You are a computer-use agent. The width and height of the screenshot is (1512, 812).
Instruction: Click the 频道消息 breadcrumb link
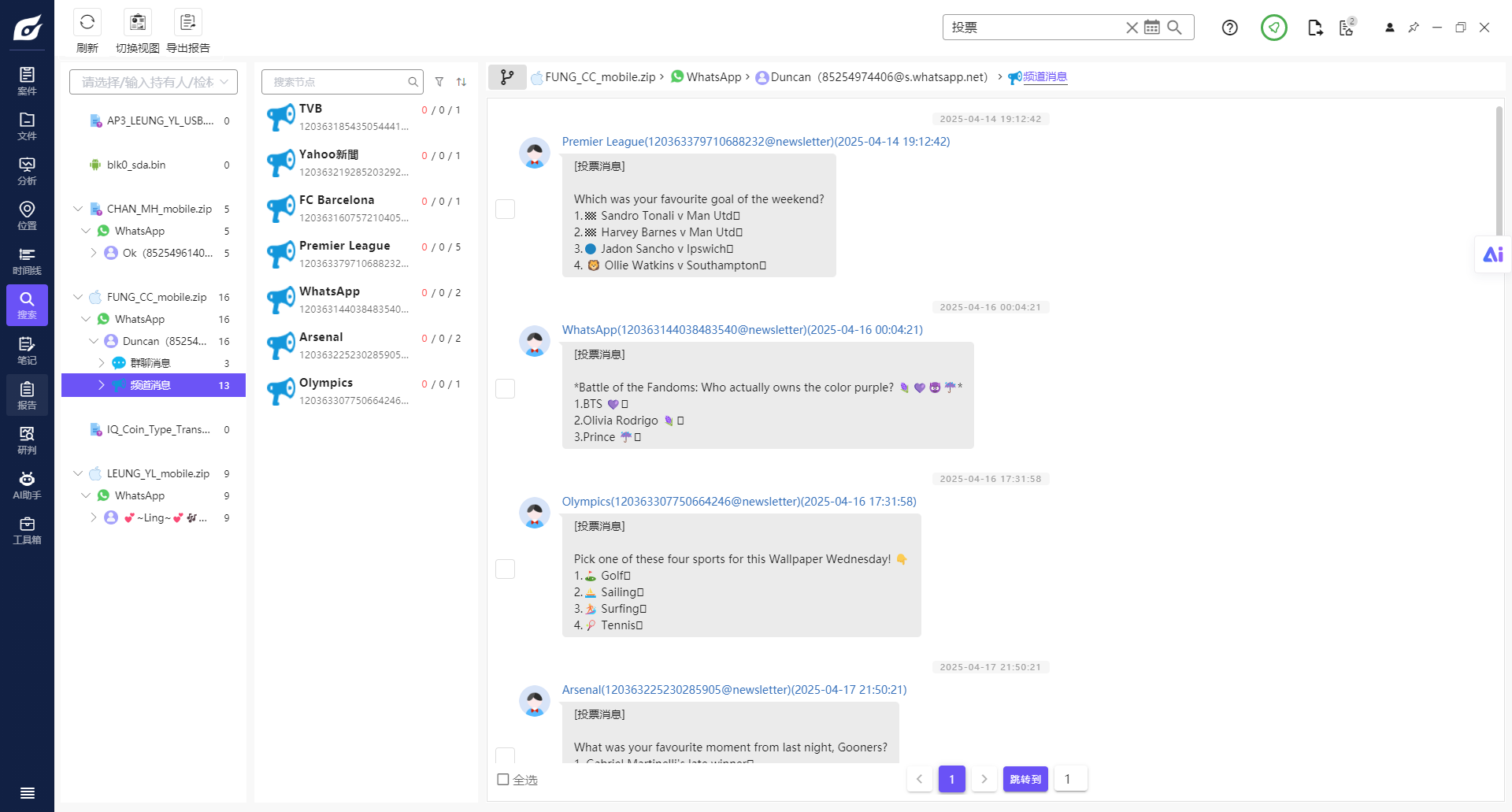[x=1045, y=76]
